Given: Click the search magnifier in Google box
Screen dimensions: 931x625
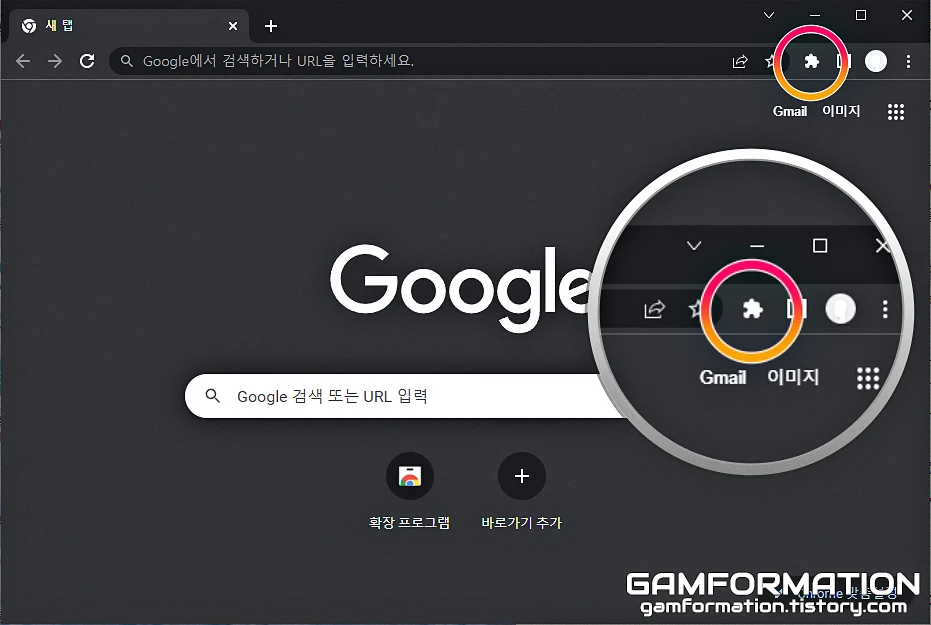Looking at the screenshot, I should point(213,396).
